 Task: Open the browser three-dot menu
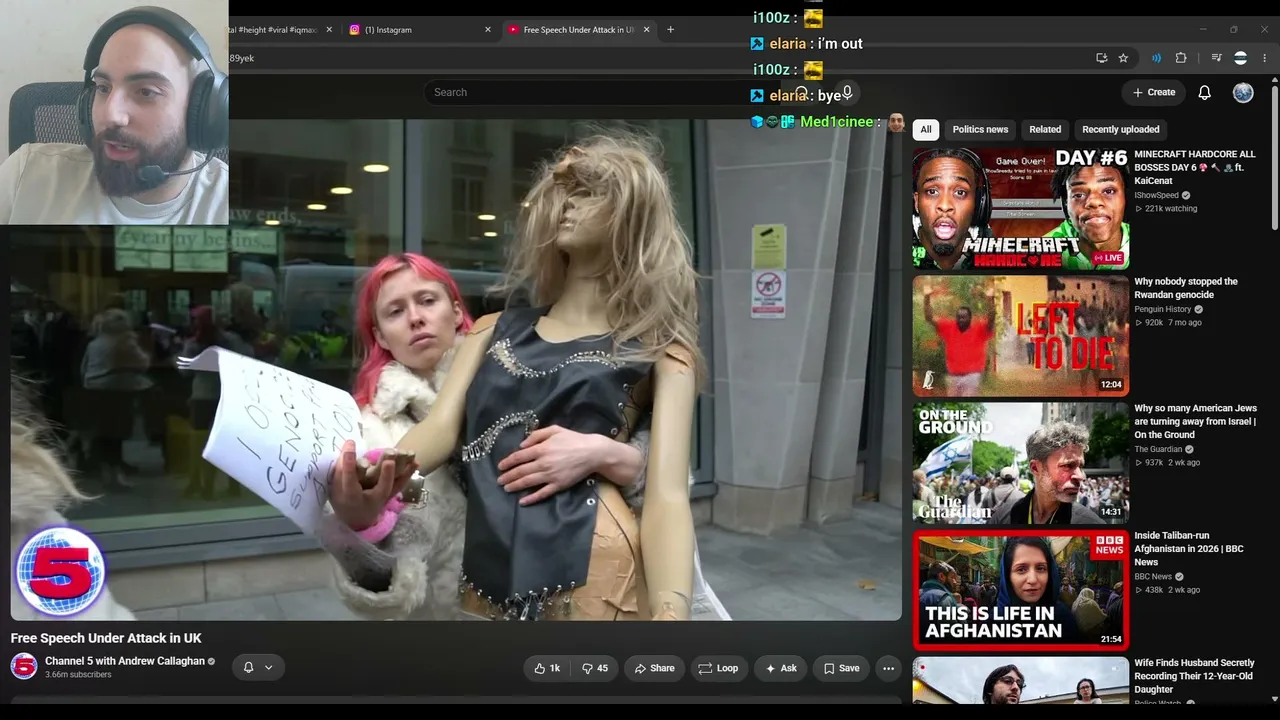tap(1264, 58)
